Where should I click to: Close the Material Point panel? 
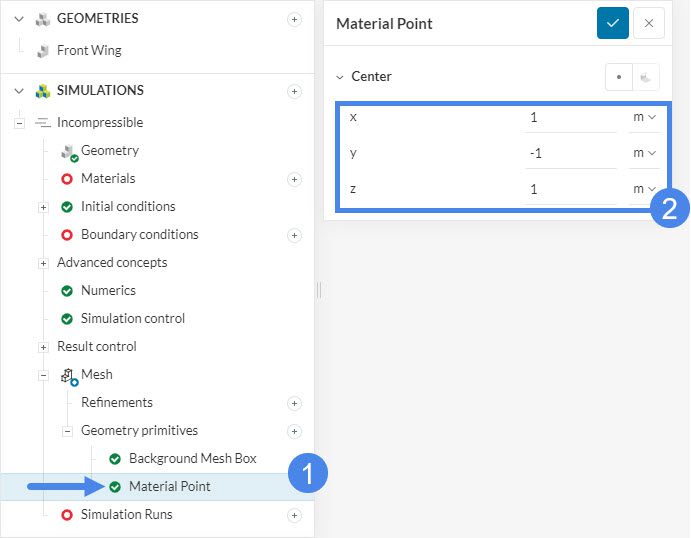click(649, 23)
